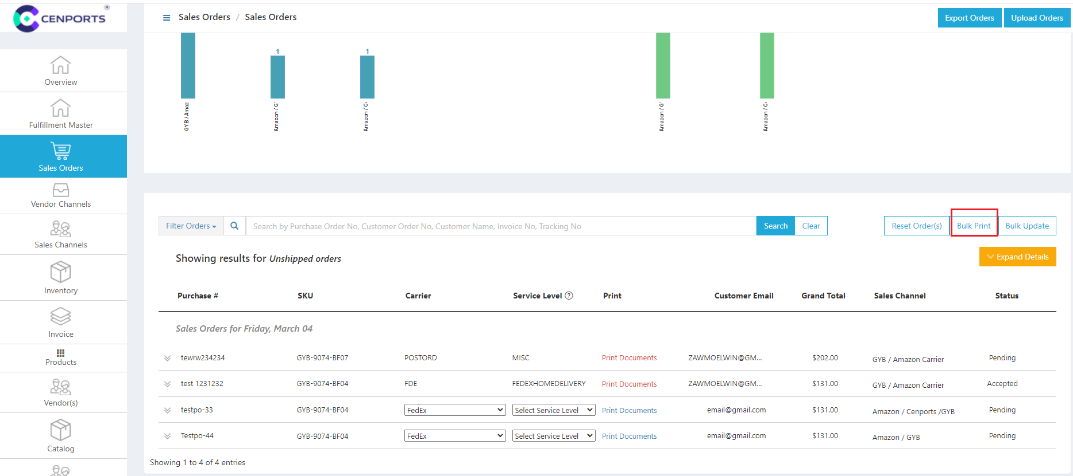This screenshot has height=476, width=1073.
Task: Toggle the hamburger menu icon
Action: (x=166, y=18)
